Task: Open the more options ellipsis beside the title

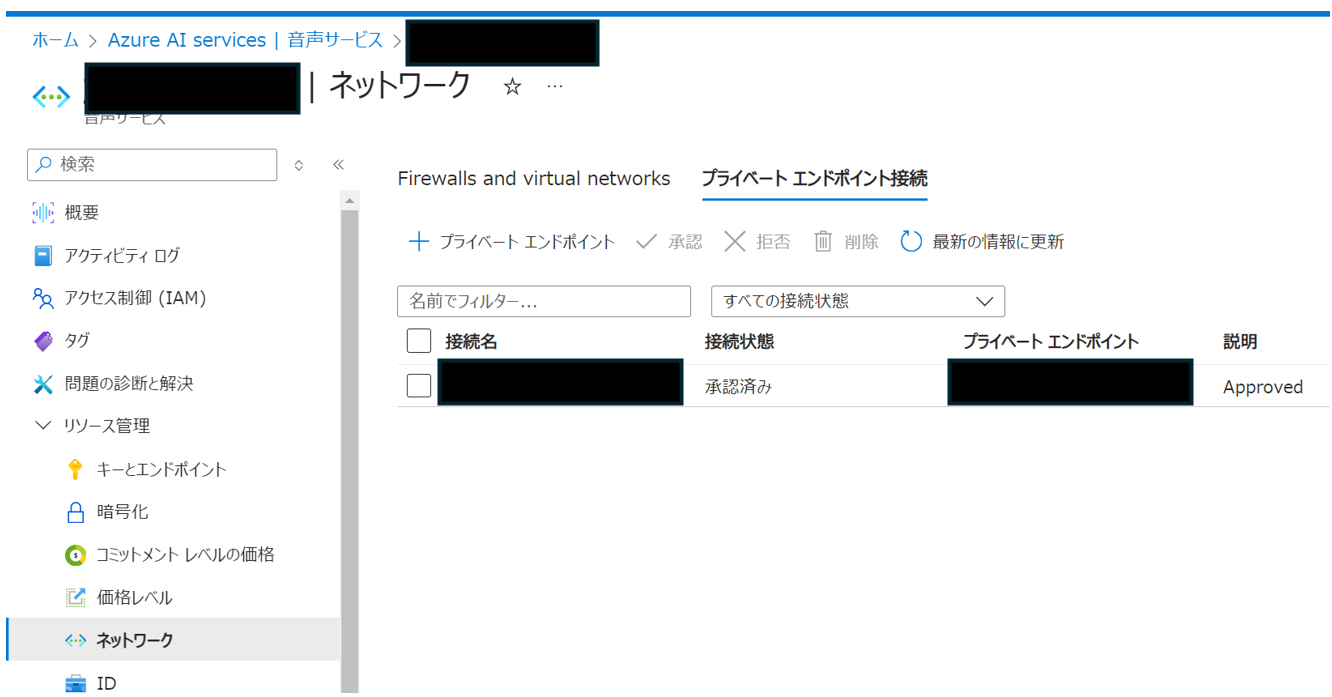Action: (x=554, y=87)
